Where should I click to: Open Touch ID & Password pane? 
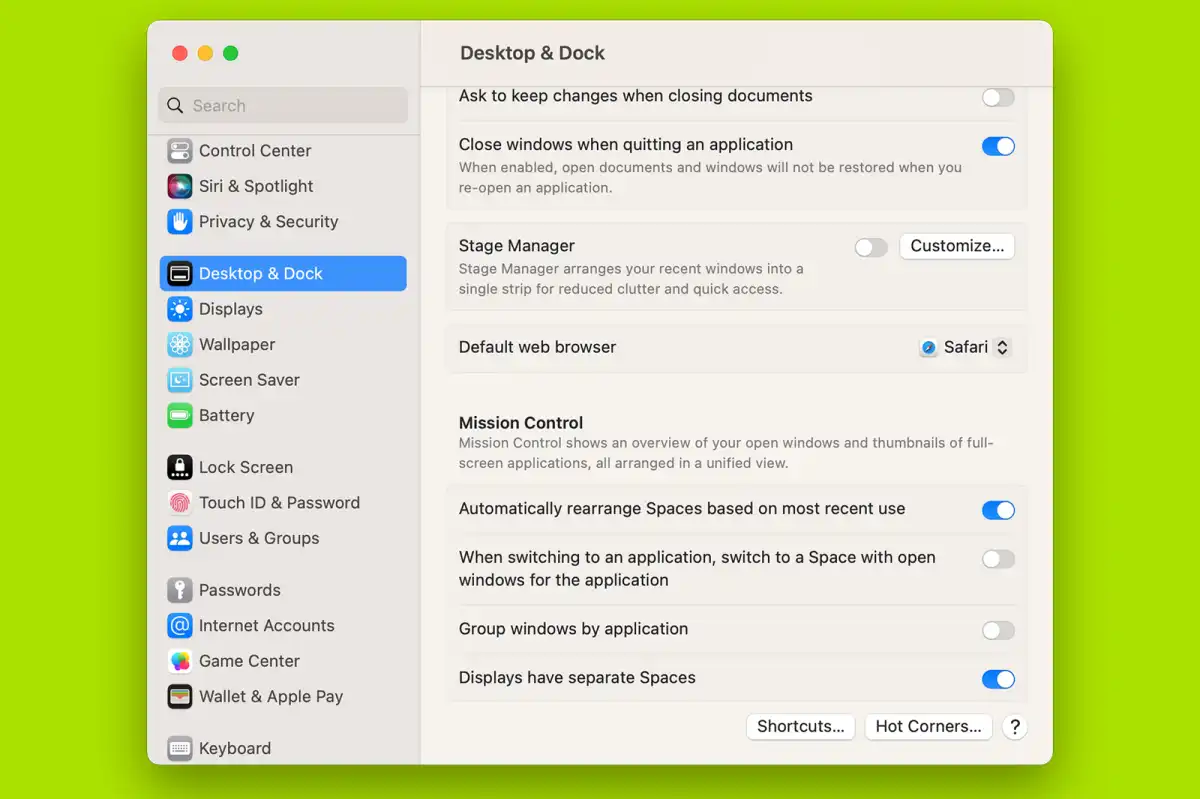(x=283, y=503)
